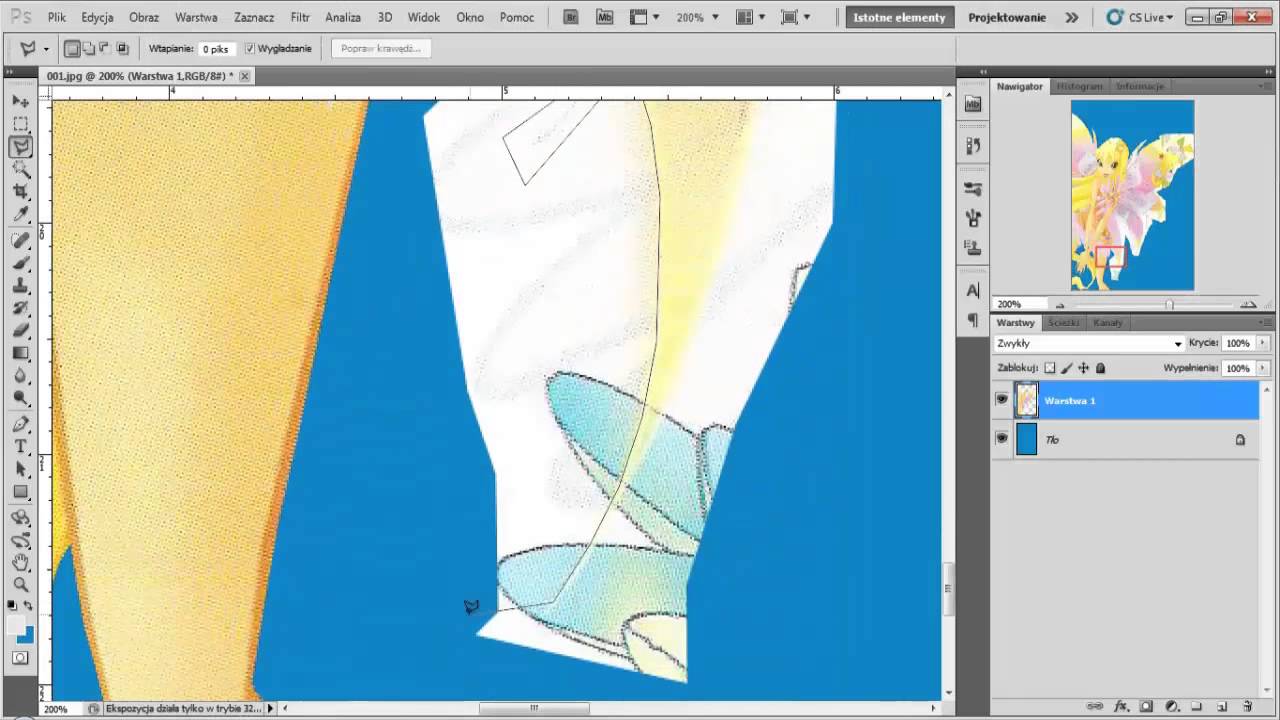Swap foreground and background colors
This screenshot has width=1280, height=720.
coord(28,606)
